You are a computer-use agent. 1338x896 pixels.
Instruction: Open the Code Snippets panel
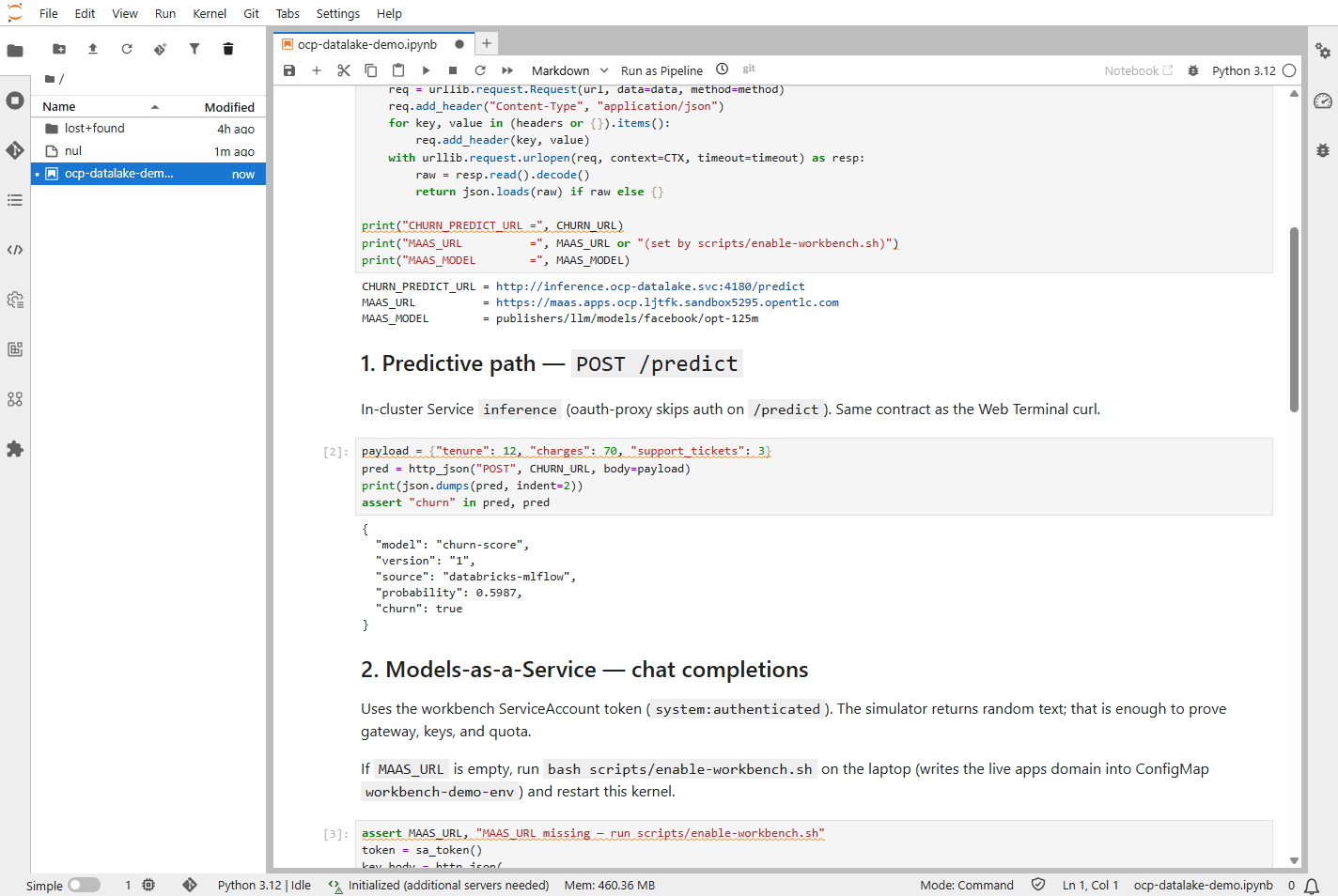pos(15,250)
